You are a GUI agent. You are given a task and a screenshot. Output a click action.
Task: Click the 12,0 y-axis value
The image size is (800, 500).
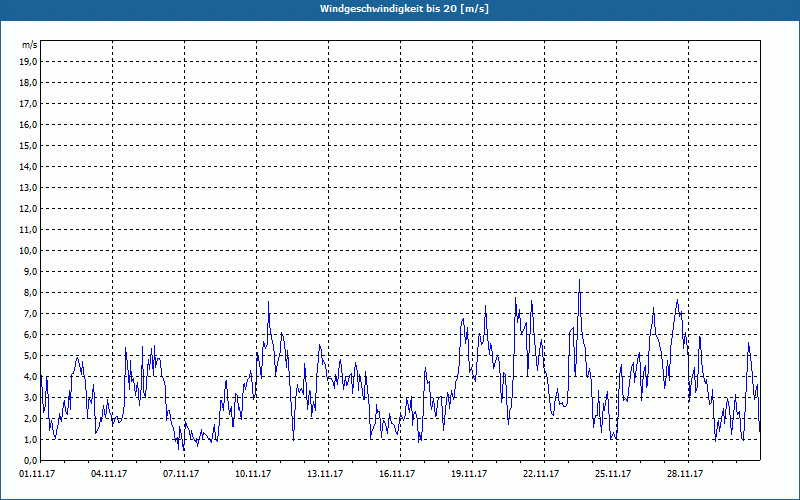coord(28,209)
